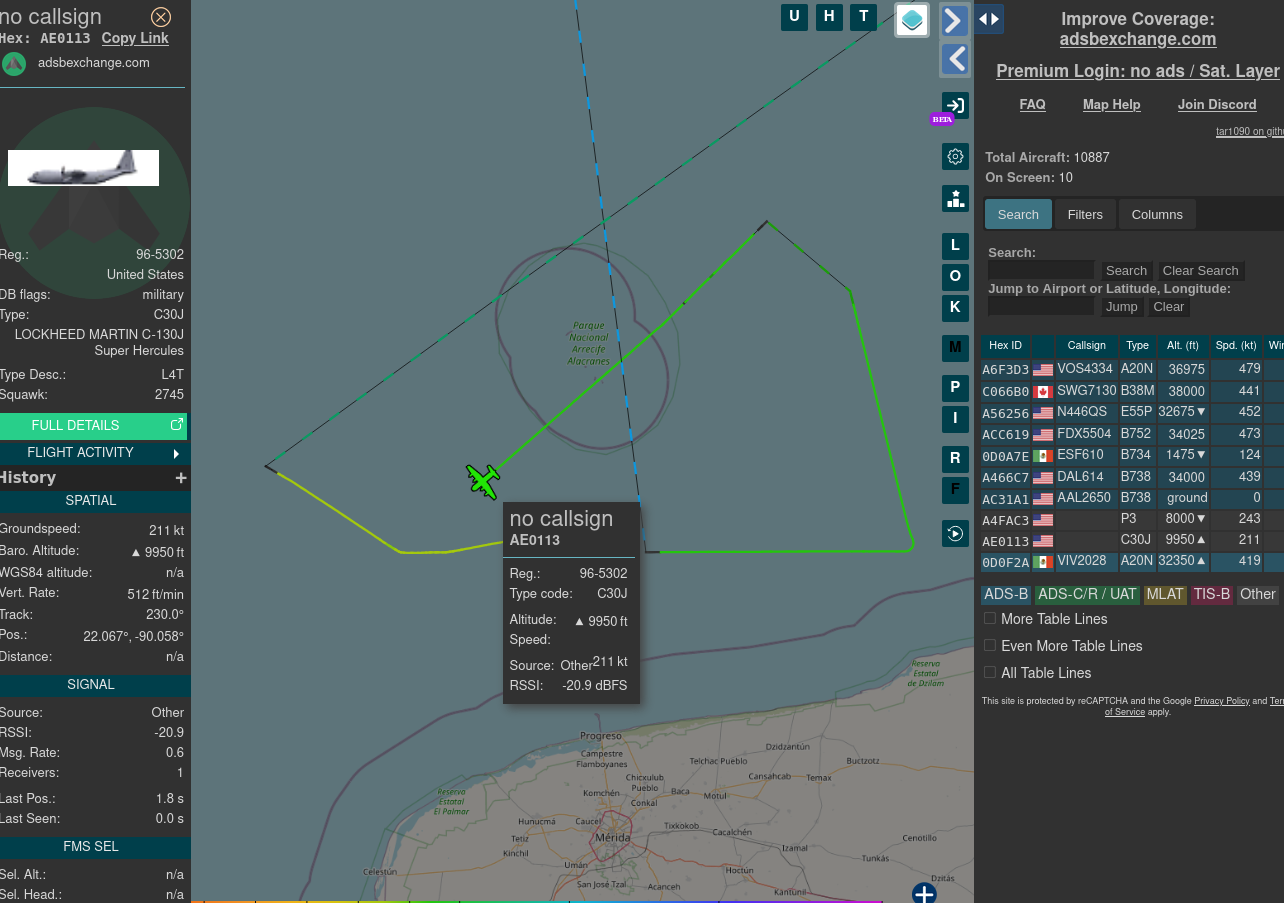Toggle the P map option button

955,388
